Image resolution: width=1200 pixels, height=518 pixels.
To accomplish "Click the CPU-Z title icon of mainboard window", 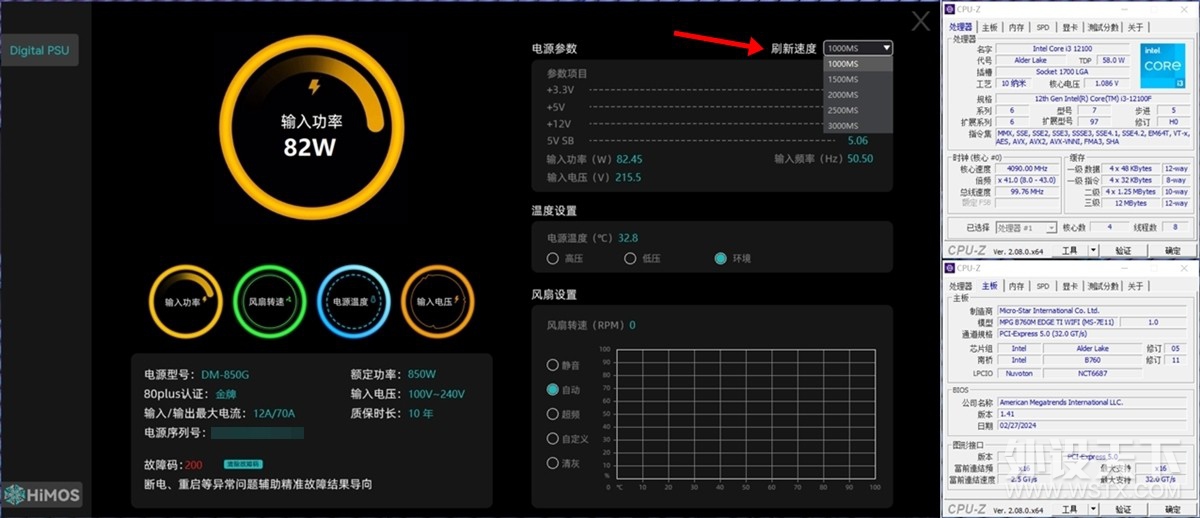I will (x=950, y=267).
